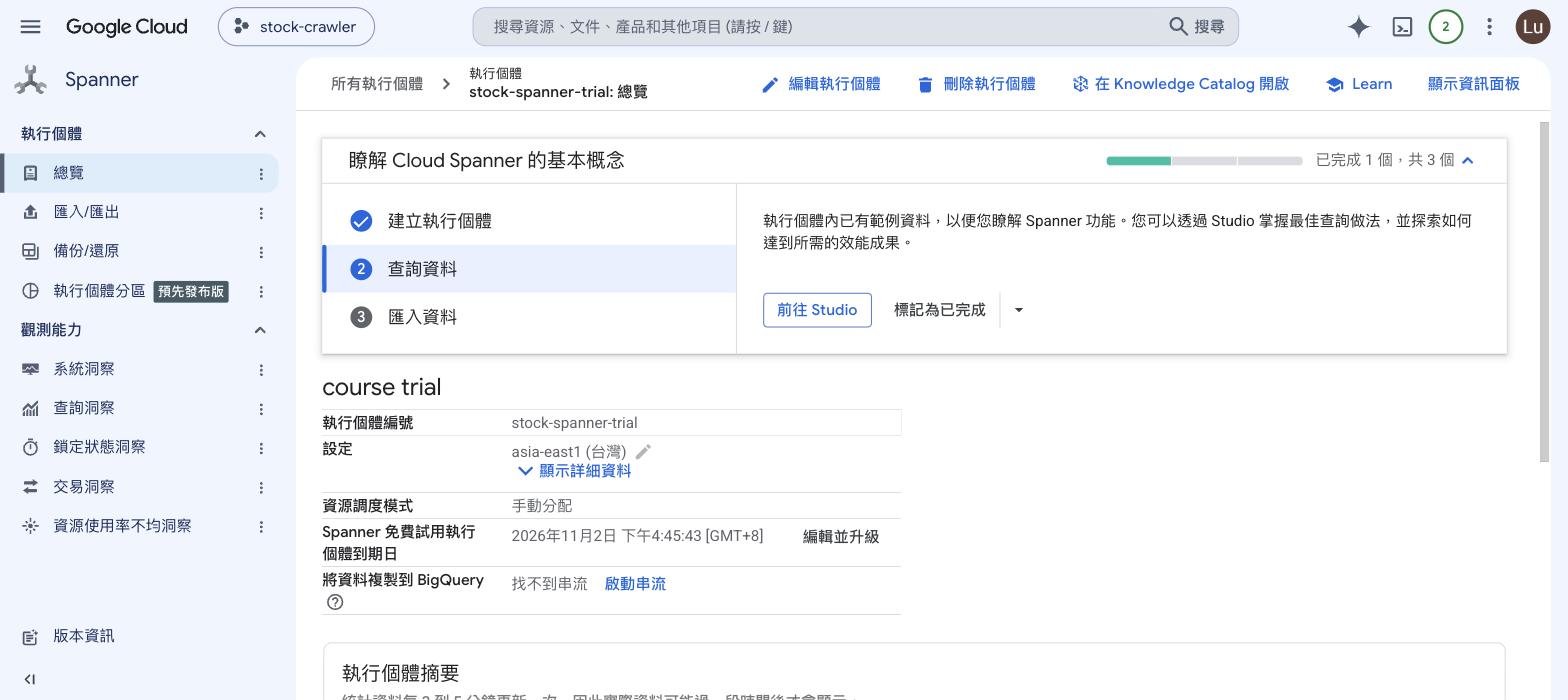Open the main hamburger navigation menu

pyautogui.click(x=30, y=27)
